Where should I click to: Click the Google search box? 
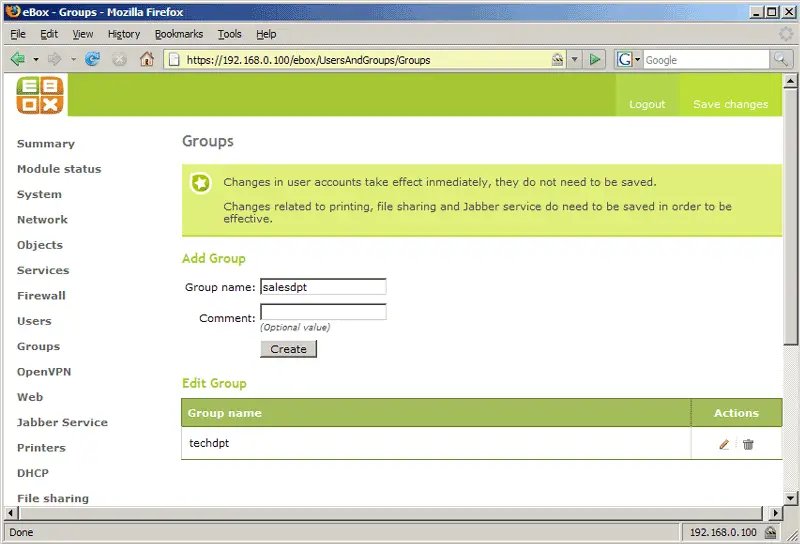point(706,60)
